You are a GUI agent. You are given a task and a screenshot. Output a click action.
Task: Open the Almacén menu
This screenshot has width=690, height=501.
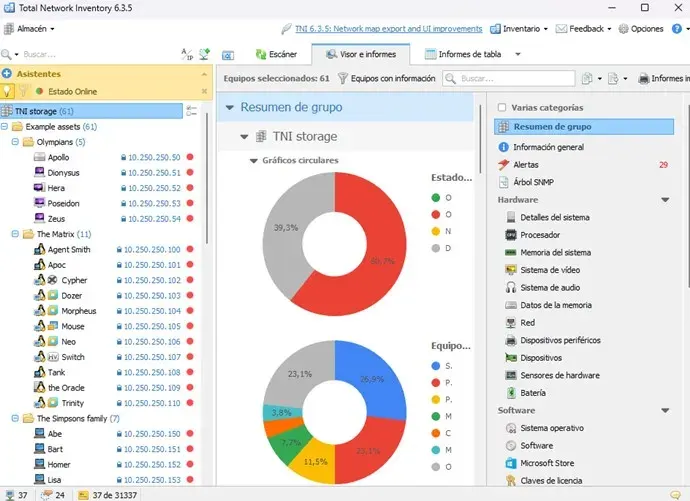point(29,29)
